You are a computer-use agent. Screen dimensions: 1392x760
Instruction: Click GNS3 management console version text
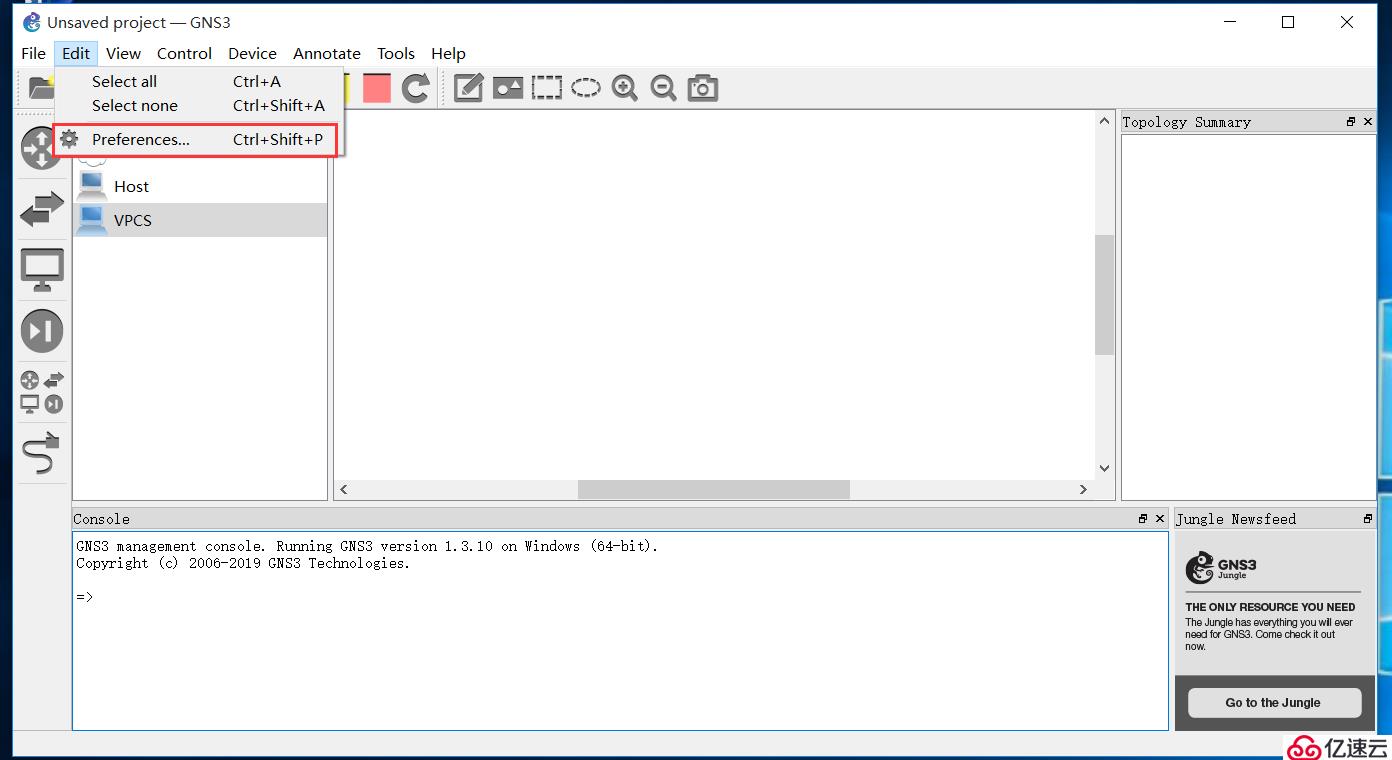(x=367, y=546)
